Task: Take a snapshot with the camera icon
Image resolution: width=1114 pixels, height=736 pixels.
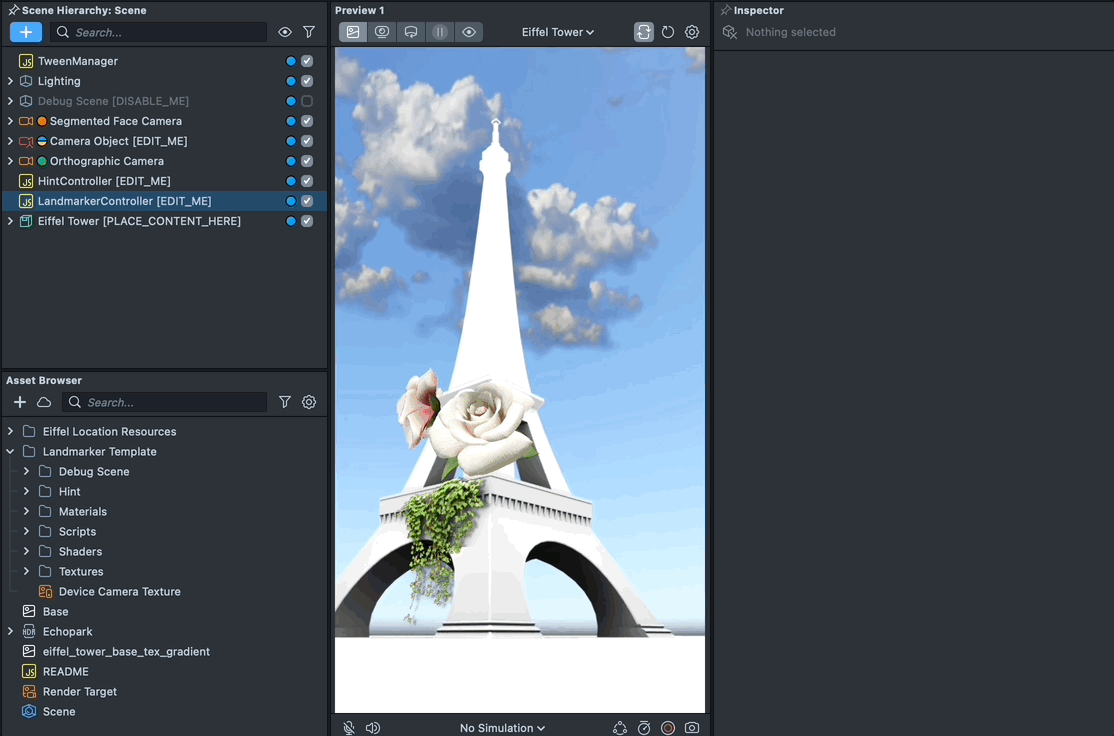Action: point(692,728)
